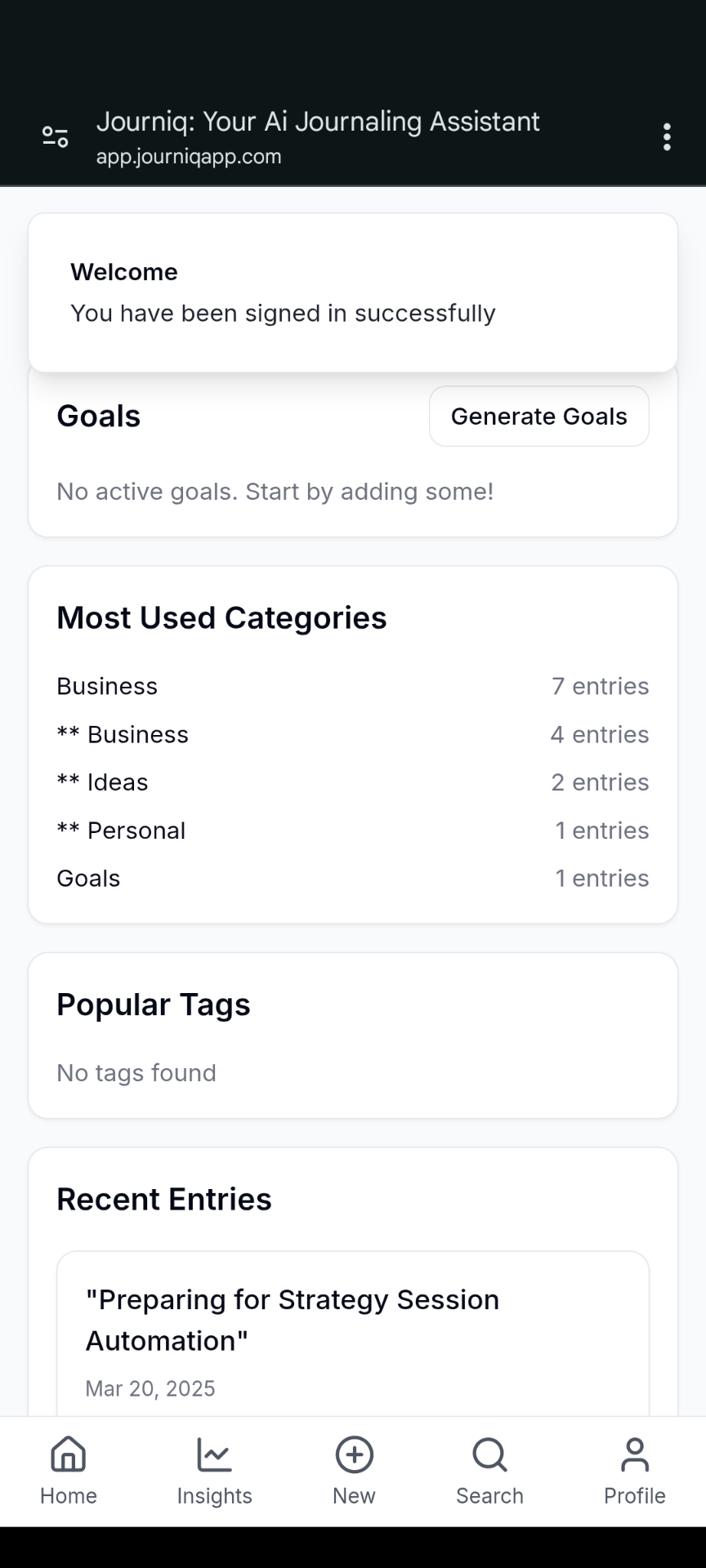
Task: Tap the New entry plus icon
Action: pos(354,1455)
